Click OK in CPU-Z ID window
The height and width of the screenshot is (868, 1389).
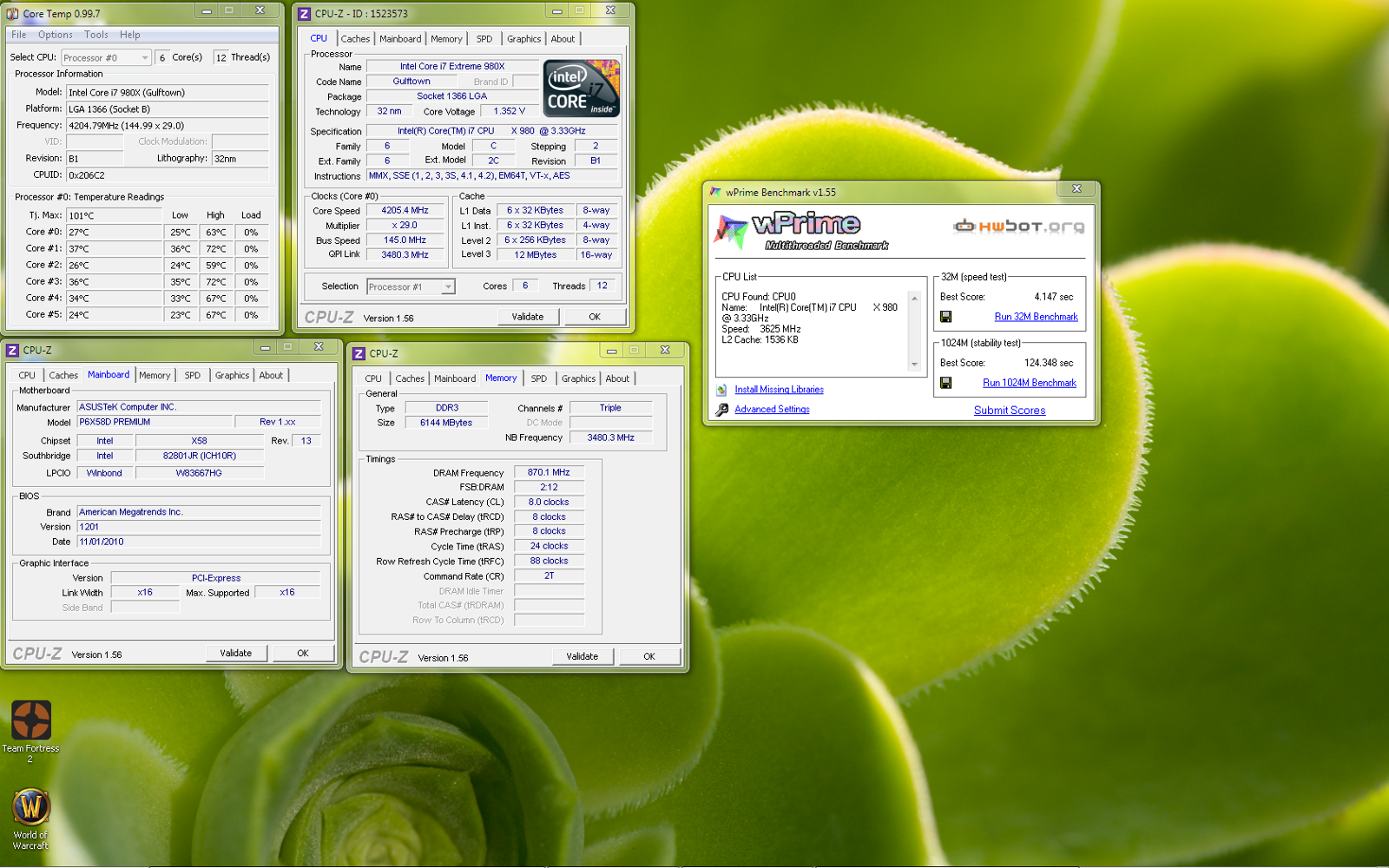point(595,317)
